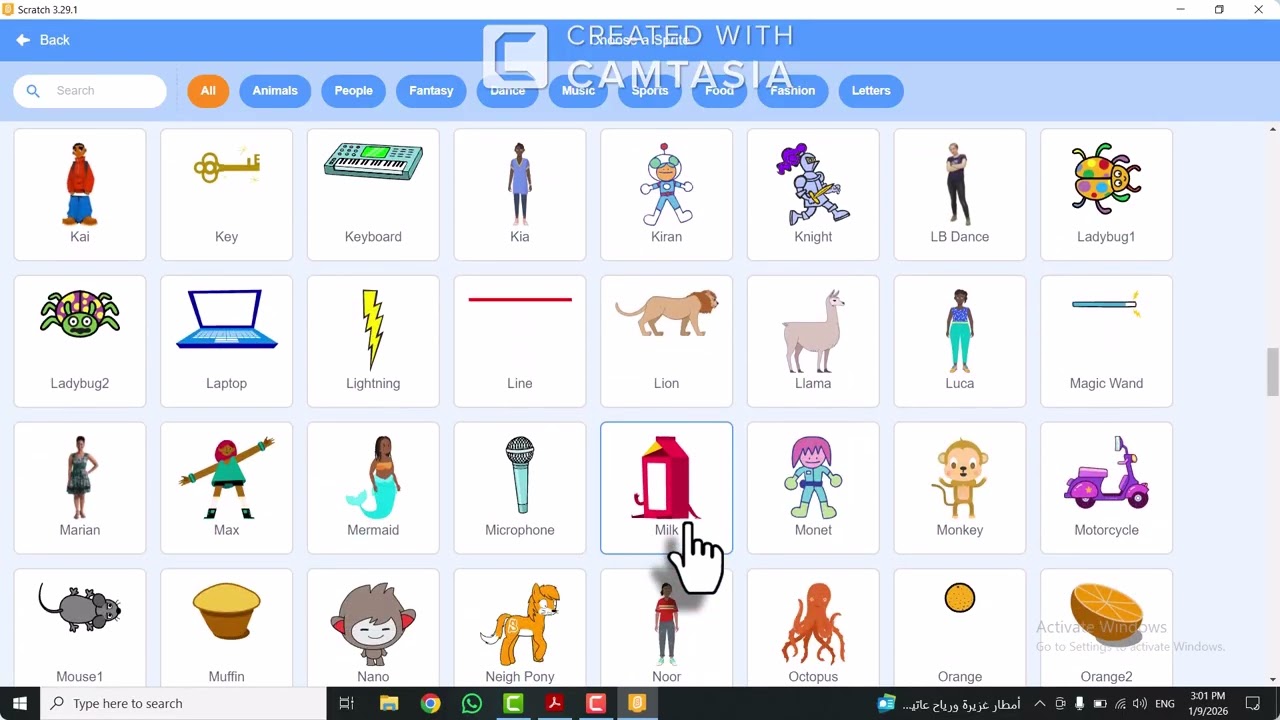Filter sprites by Animals
1280x720 pixels.
click(x=275, y=91)
